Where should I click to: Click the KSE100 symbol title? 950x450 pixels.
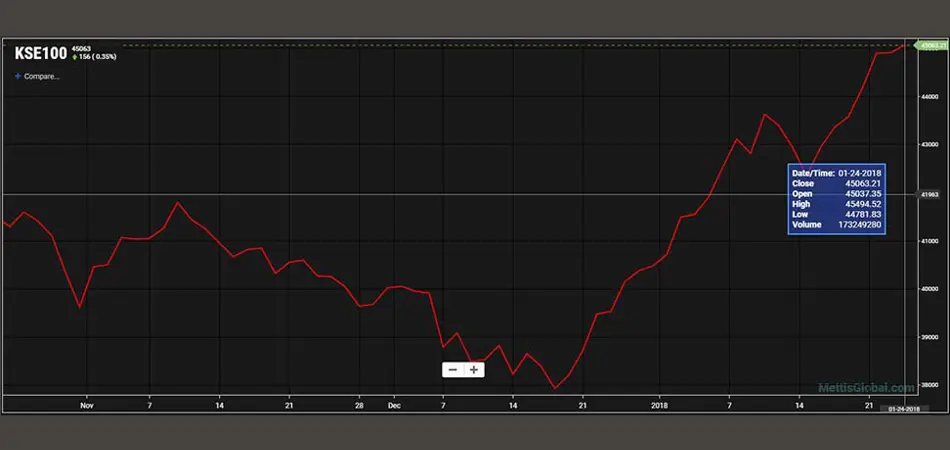40,52
